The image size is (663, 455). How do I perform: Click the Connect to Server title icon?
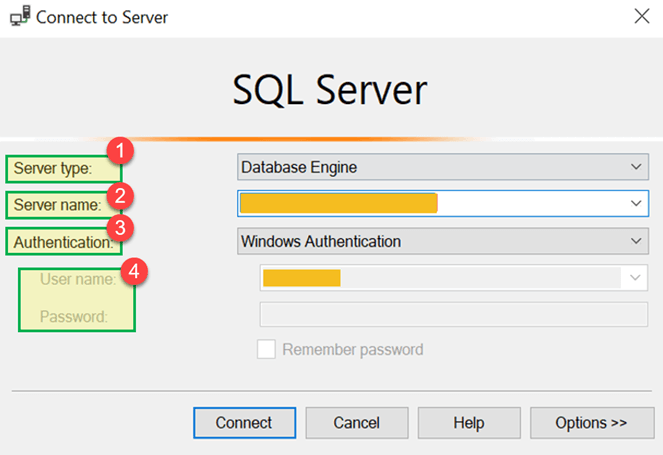click(x=19, y=17)
